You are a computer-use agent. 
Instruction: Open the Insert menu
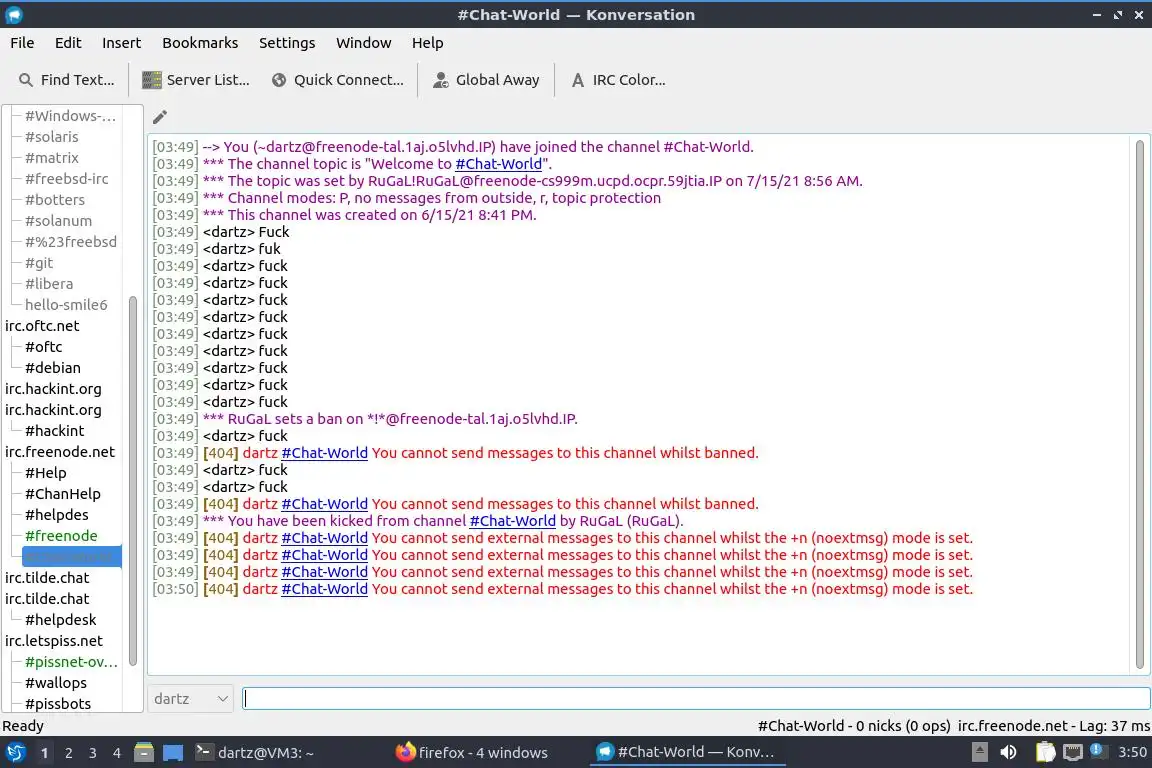121,43
